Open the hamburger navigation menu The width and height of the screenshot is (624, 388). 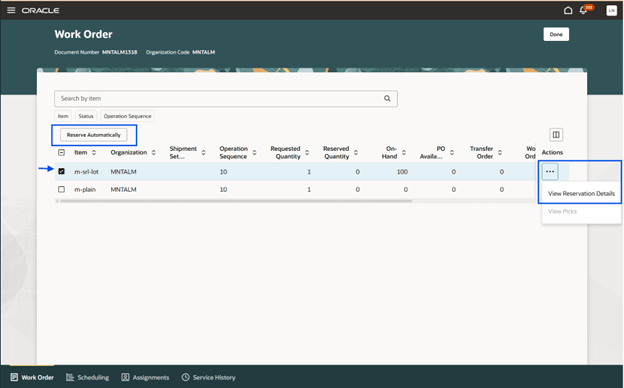click(x=11, y=10)
